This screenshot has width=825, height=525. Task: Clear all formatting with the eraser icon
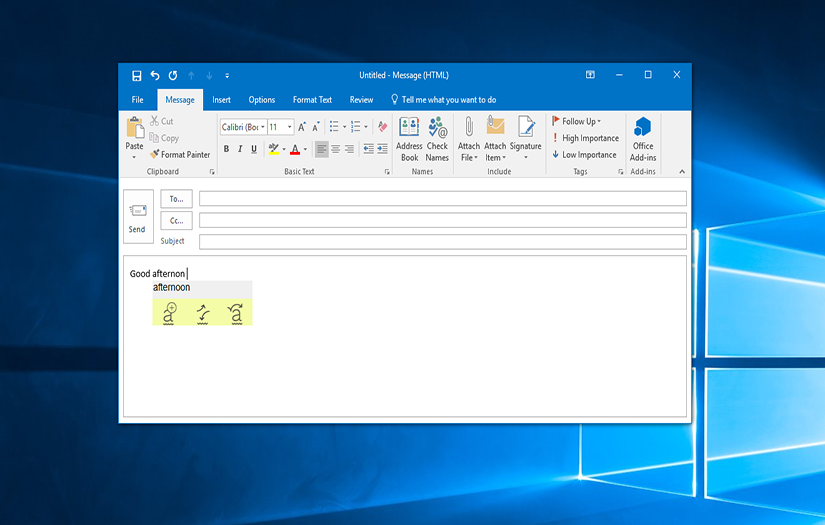(x=383, y=127)
